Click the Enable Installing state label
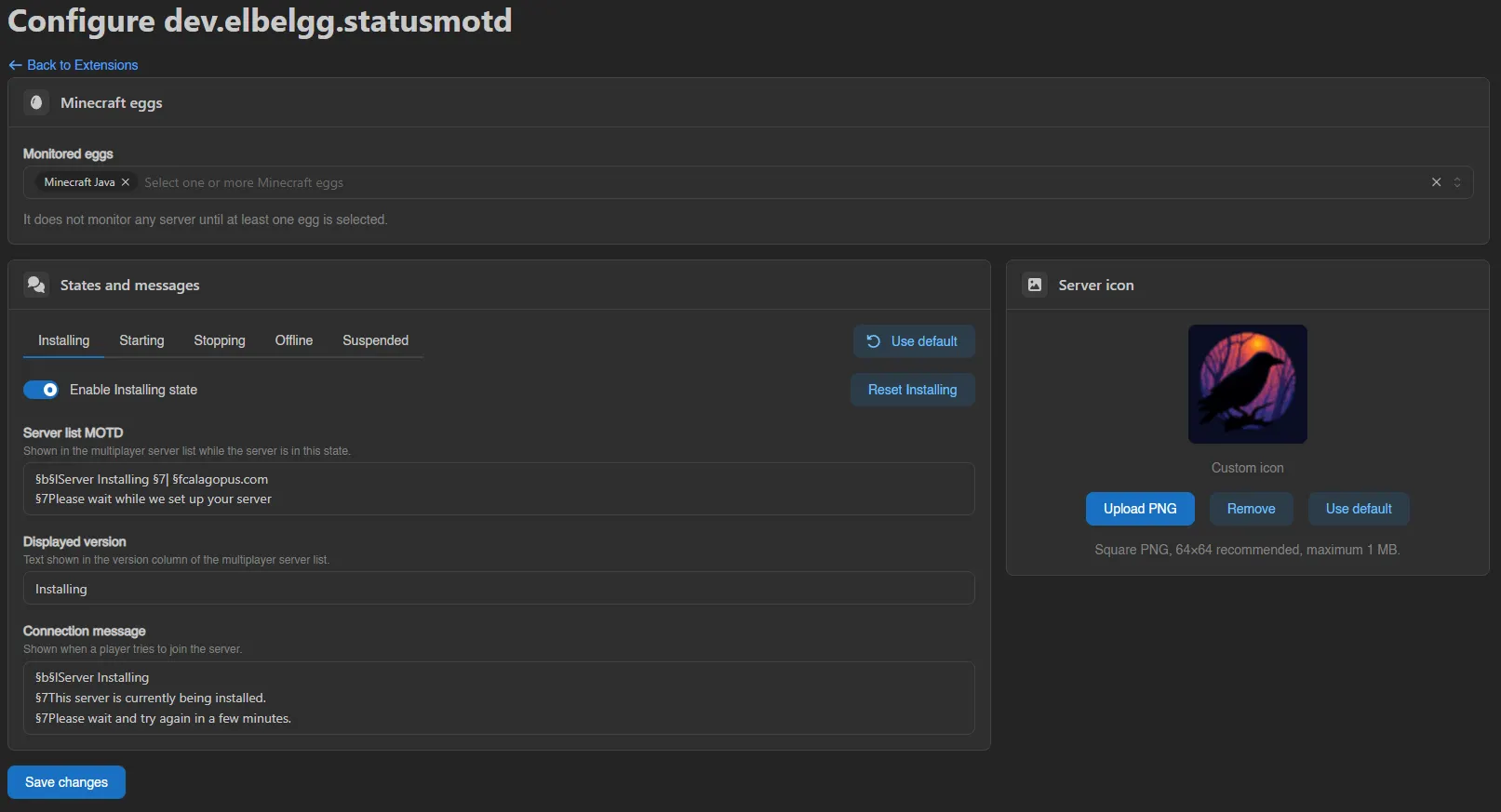 (x=133, y=390)
